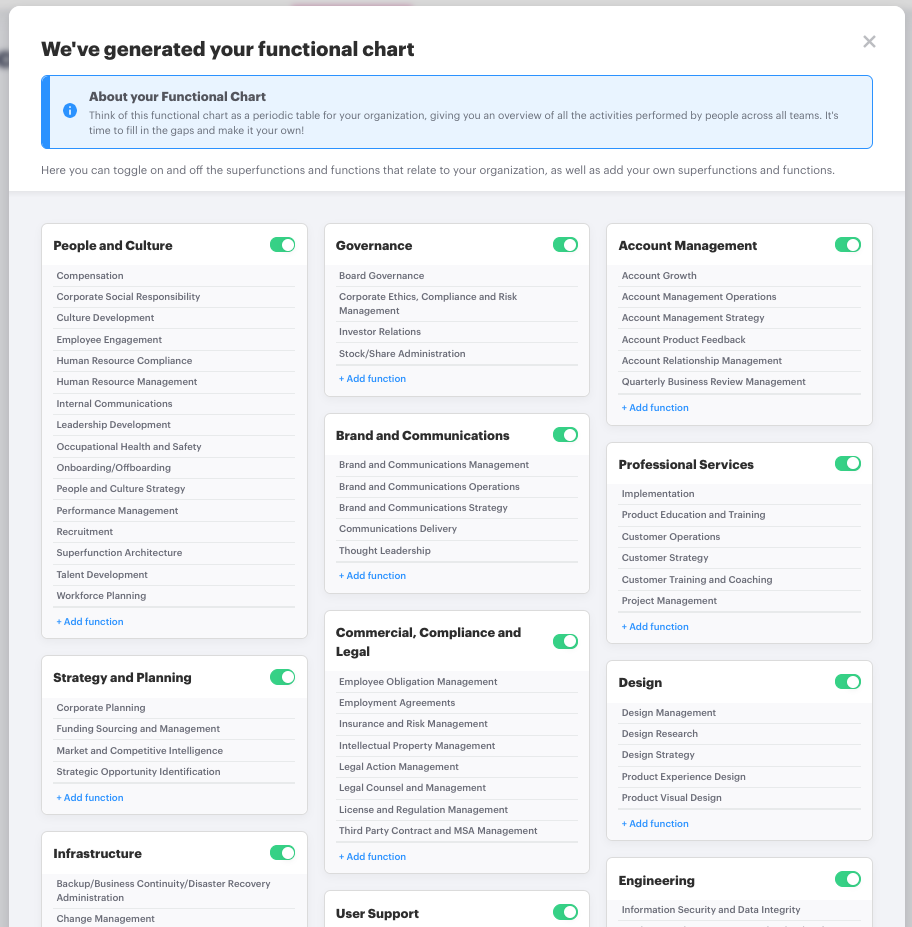Image resolution: width=912 pixels, height=927 pixels.
Task: Toggle the Brand and Communications switch
Action: point(565,434)
